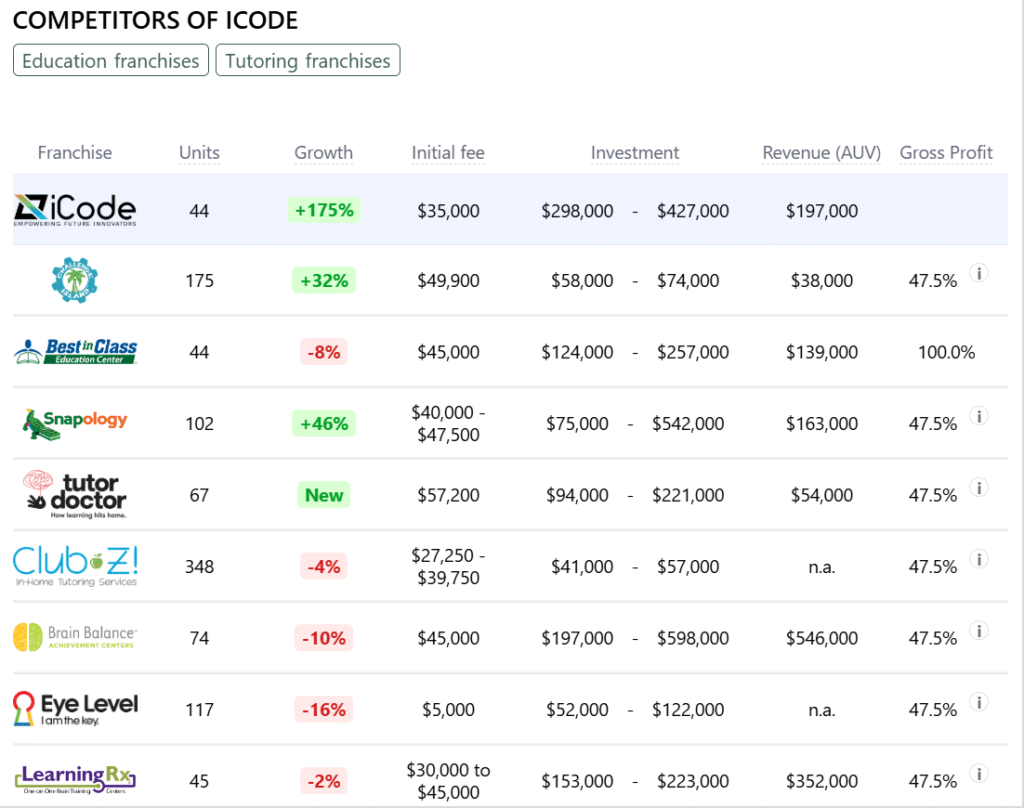
Task: Click the -16% growth badge
Action: pos(324,709)
